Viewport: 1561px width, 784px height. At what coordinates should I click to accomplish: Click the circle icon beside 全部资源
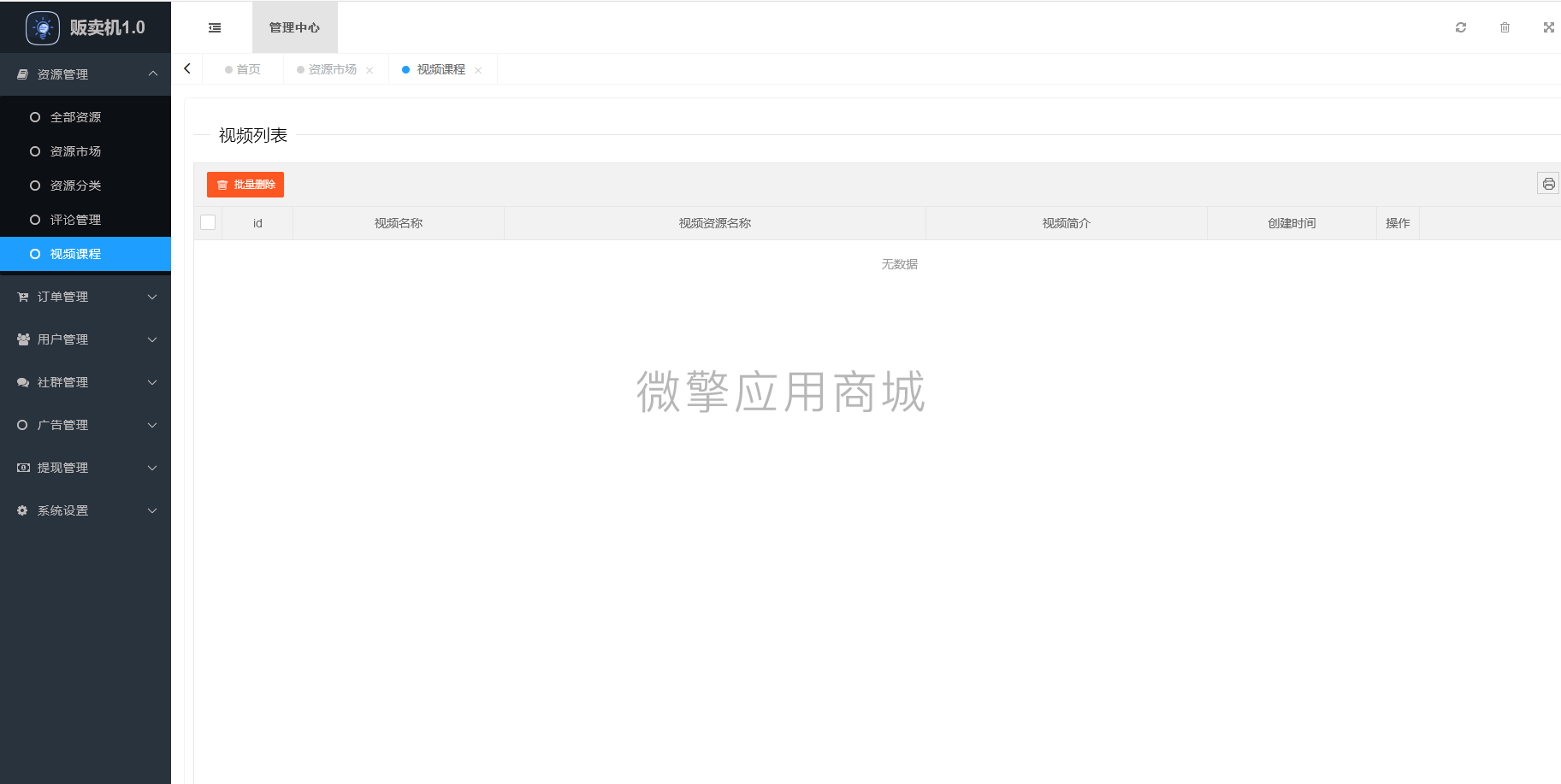(x=35, y=117)
